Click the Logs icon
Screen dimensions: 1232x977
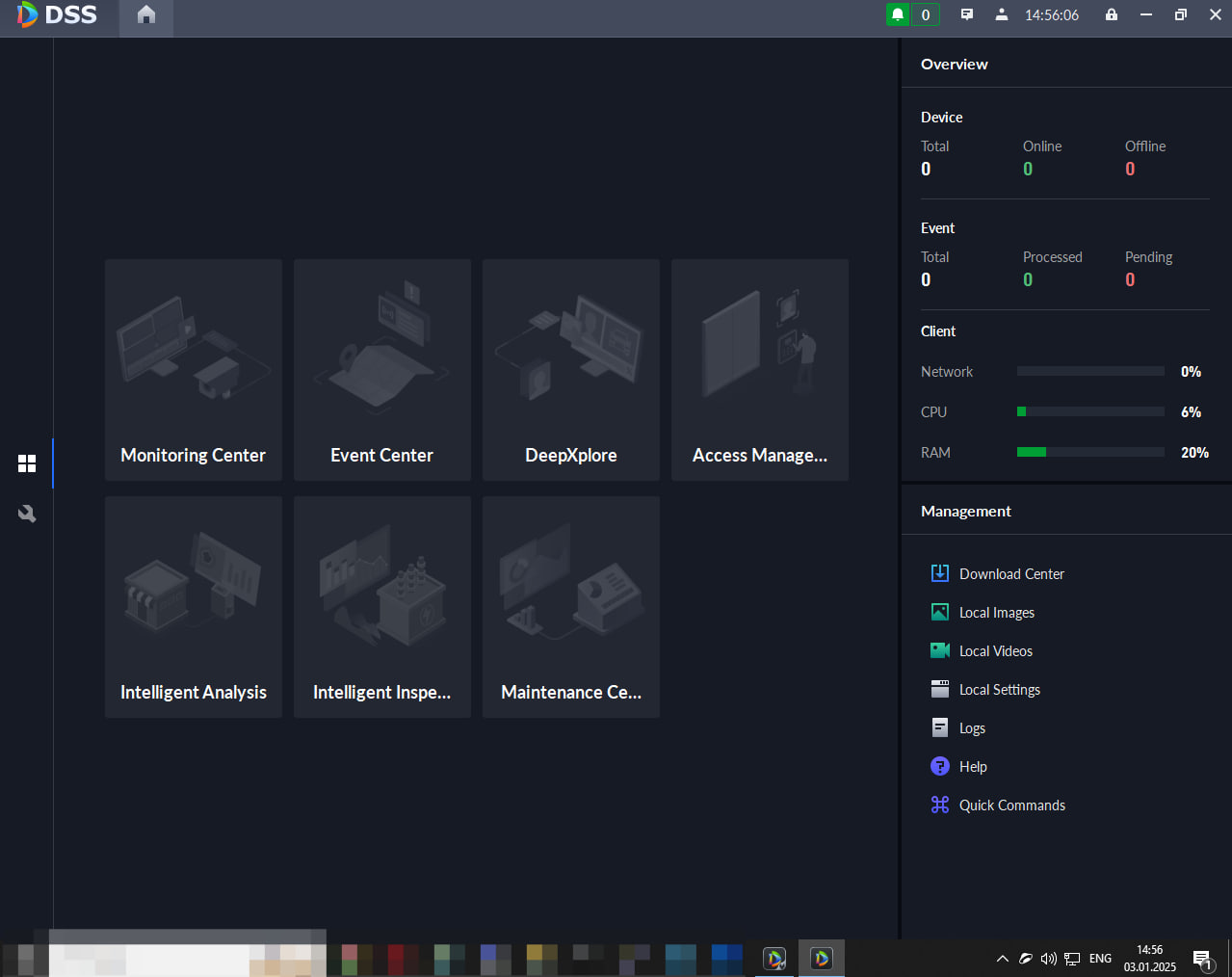[x=940, y=727]
